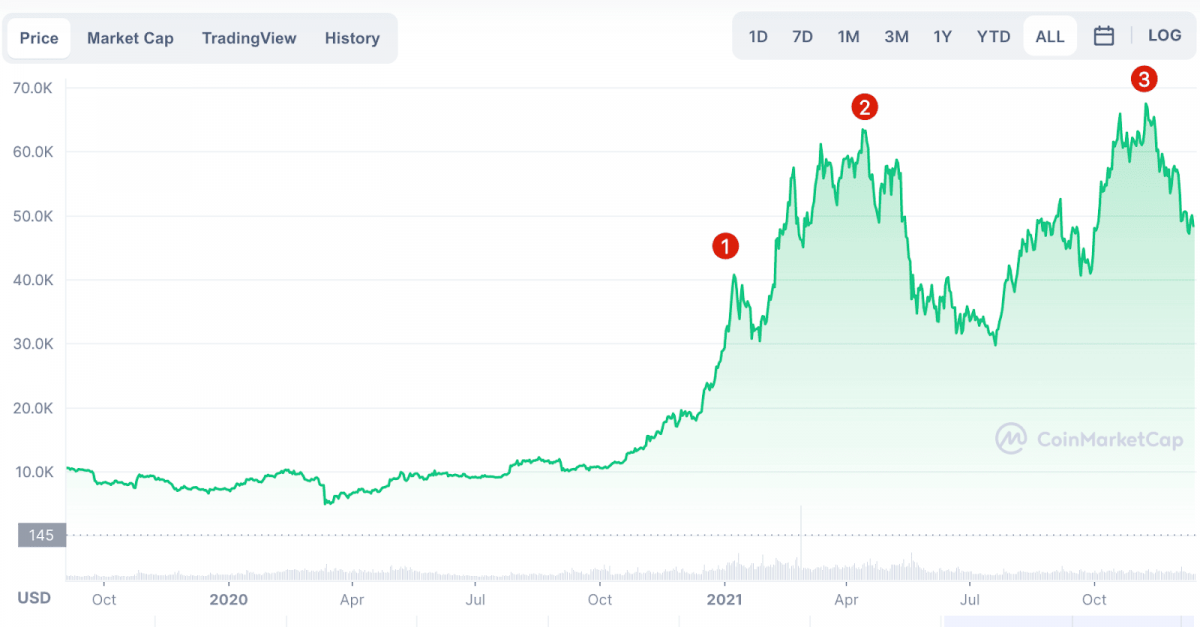Select the 1M time range
Viewport: 1200px width, 627px height.
(x=848, y=37)
